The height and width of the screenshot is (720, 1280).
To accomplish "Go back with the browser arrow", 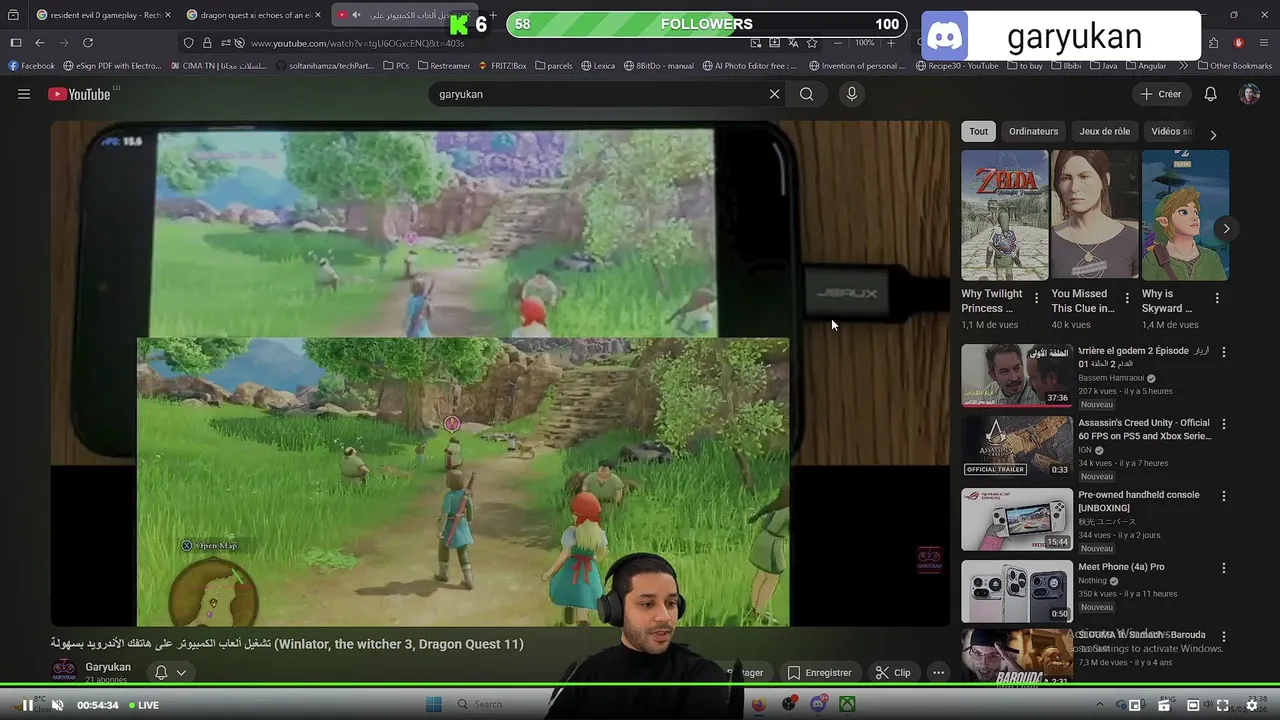I will tap(39, 43).
